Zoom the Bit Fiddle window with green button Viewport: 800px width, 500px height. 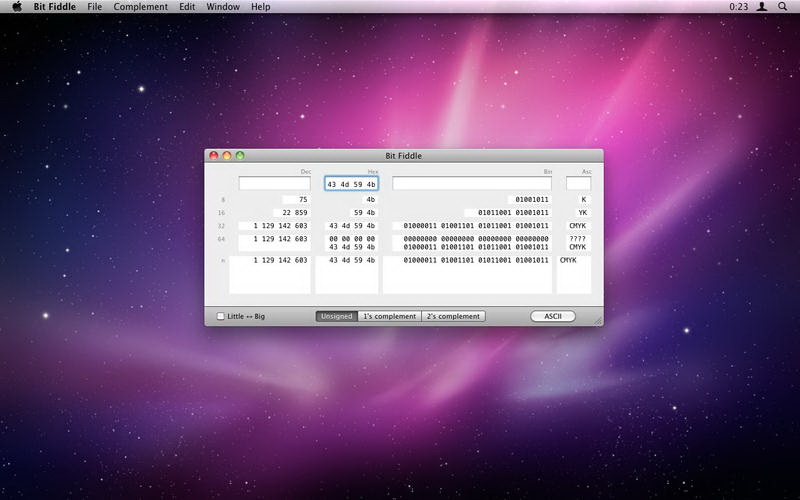tap(240, 155)
